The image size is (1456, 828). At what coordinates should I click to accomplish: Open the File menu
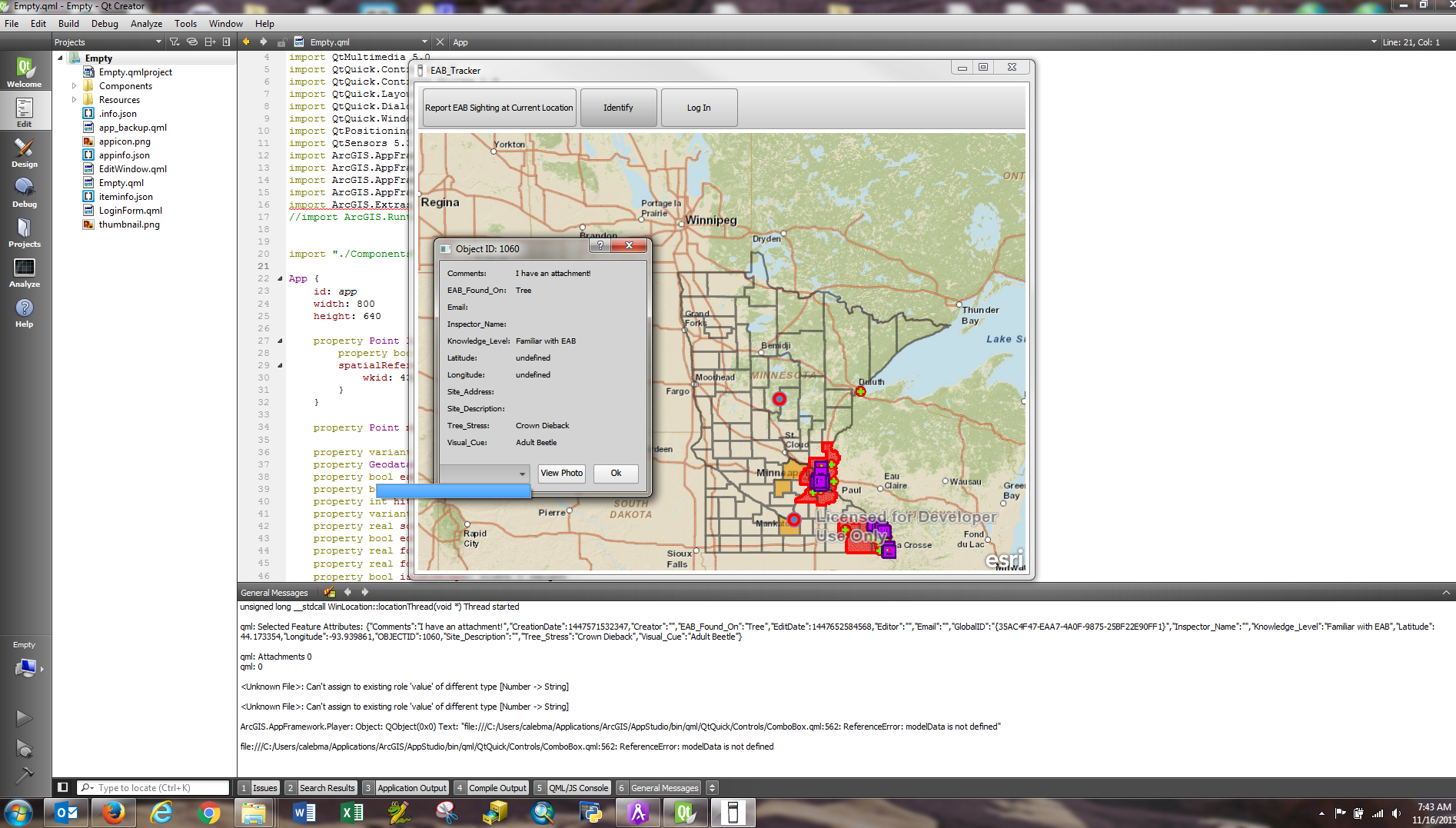click(12, 24)
